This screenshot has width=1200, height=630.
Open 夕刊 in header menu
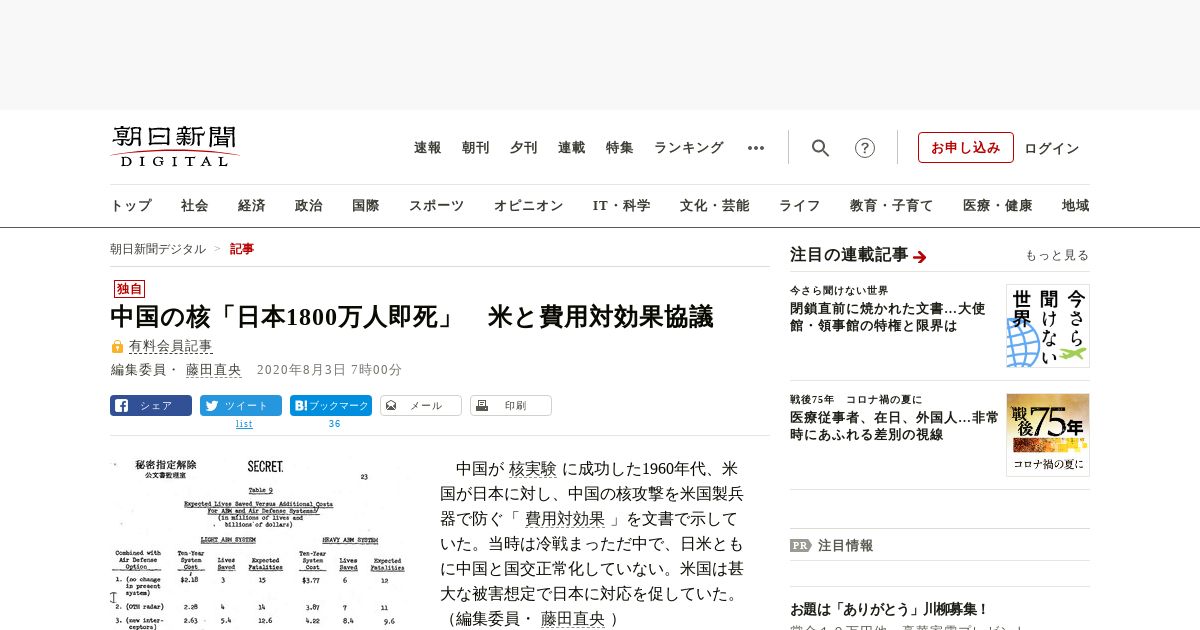pyautogui.click(x=524, y=148)
